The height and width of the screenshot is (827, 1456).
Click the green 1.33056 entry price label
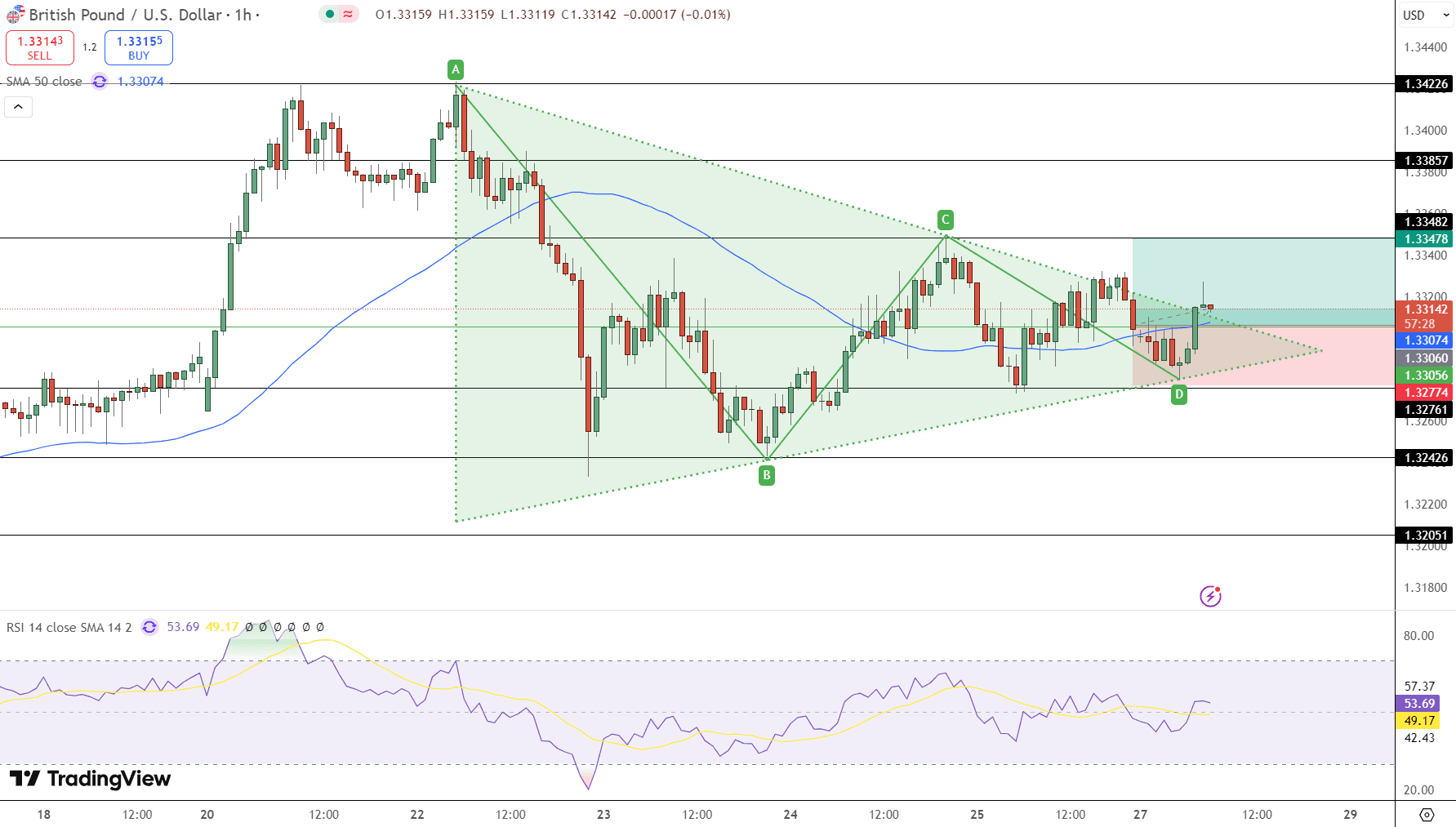click(1426, 376)
